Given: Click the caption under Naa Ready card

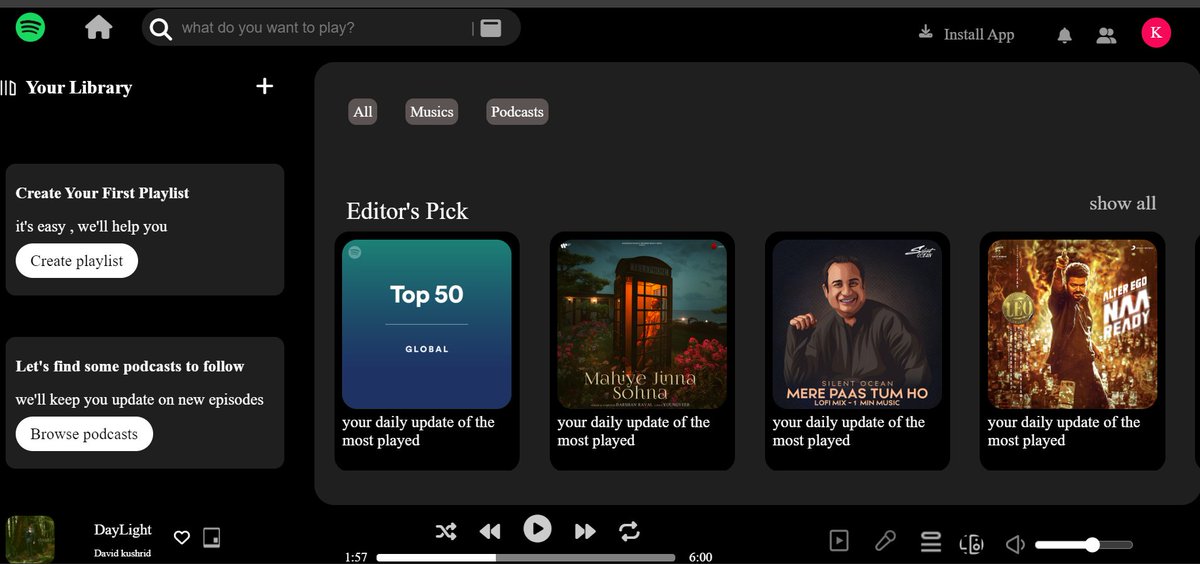Looking at the screenshot, I should 1064,431.
